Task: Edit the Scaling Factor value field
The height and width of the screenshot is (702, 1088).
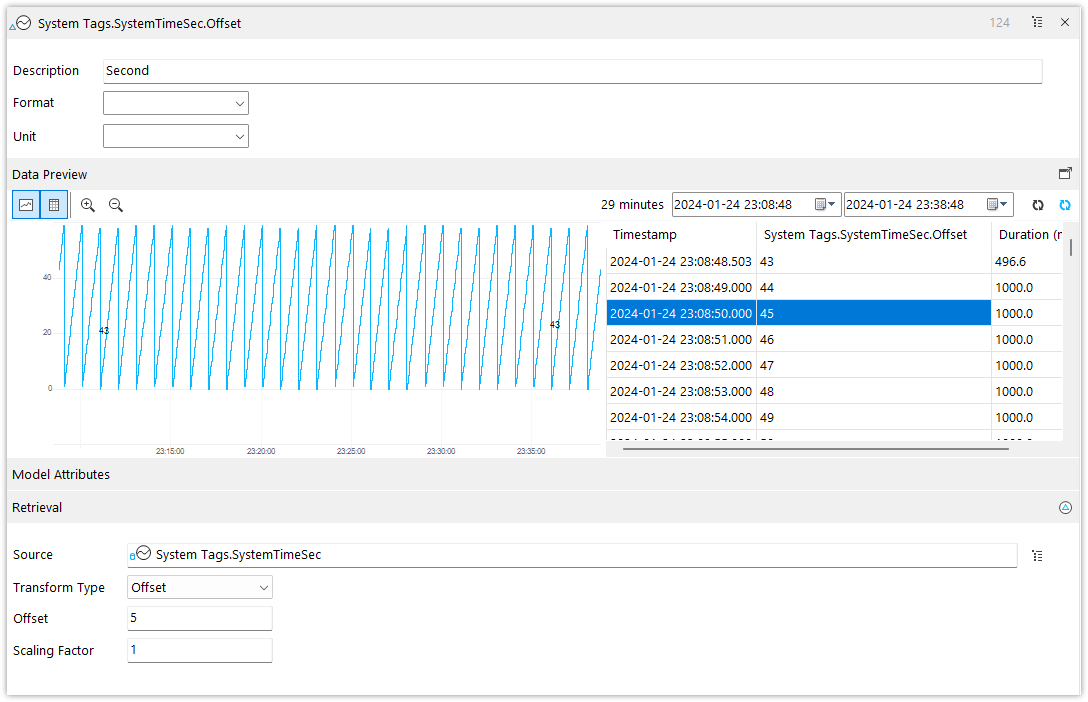Action: 199,649
